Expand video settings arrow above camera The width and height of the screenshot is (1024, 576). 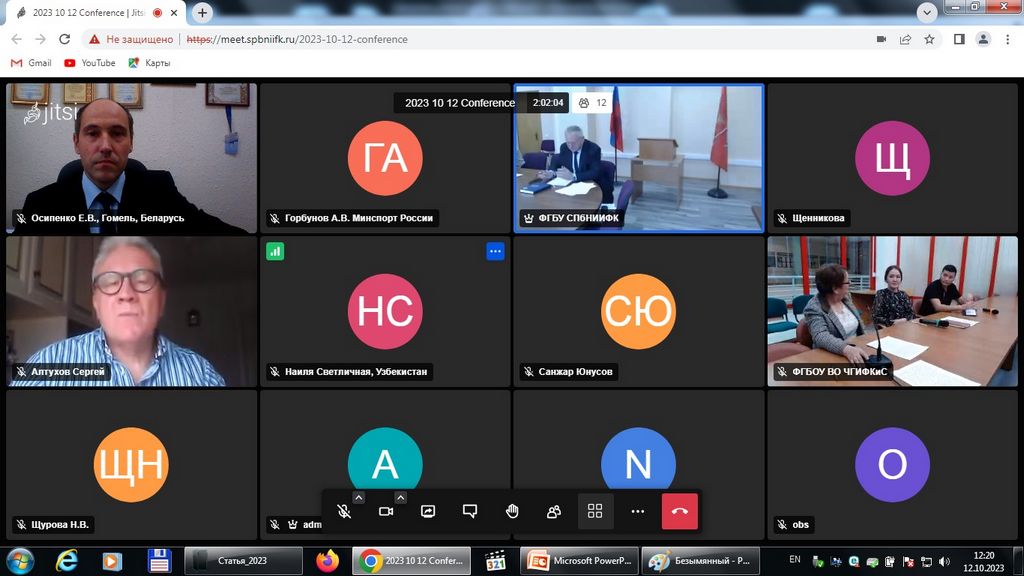(x=401, y=497)
